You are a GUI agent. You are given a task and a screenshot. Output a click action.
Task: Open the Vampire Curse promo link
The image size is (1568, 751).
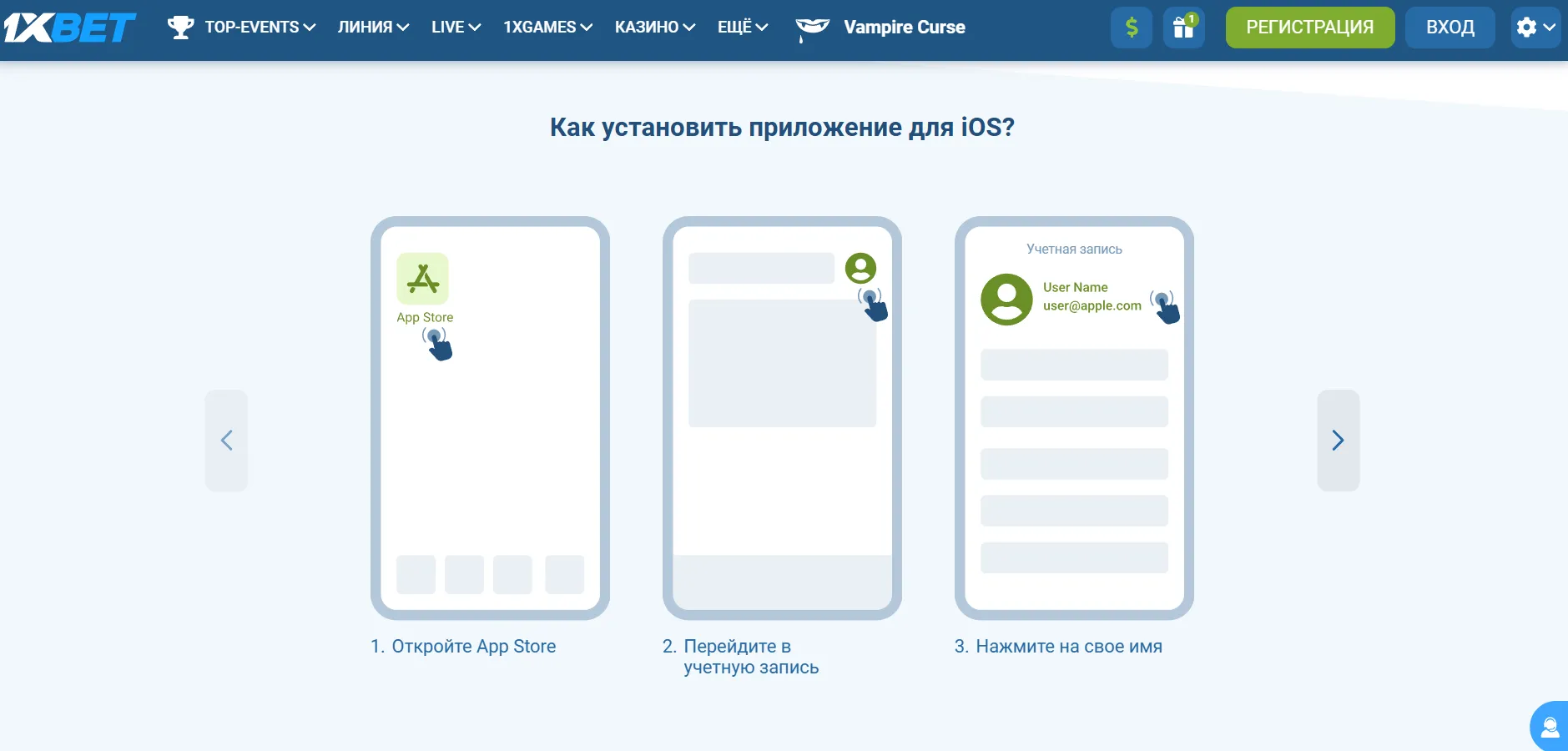tap(904, 28)
